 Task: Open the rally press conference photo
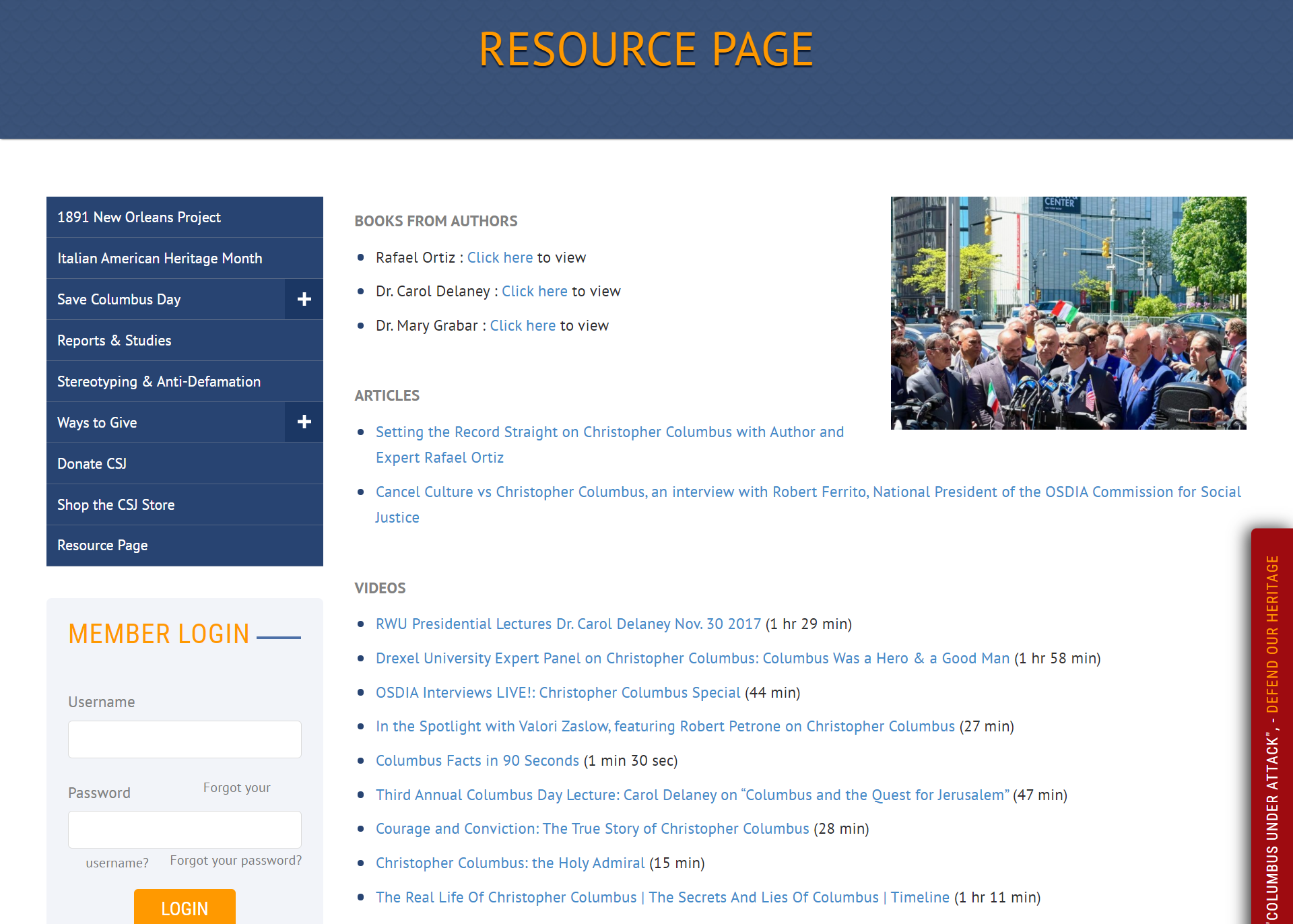pos(1068,313)
